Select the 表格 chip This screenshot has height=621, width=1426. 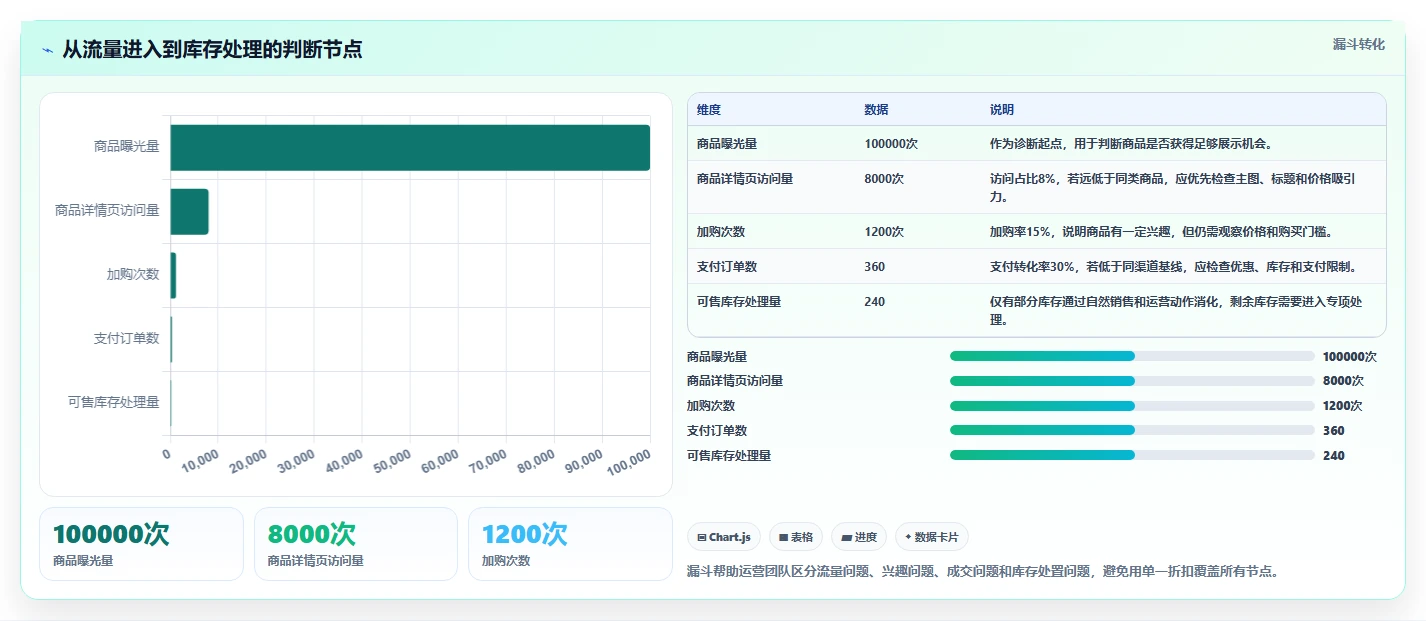(796, 537)
